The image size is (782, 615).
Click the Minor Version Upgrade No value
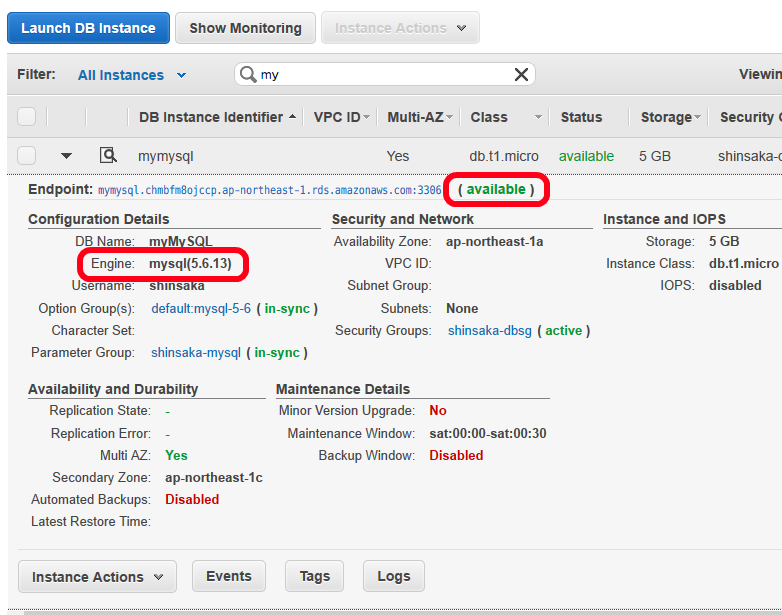438,410
